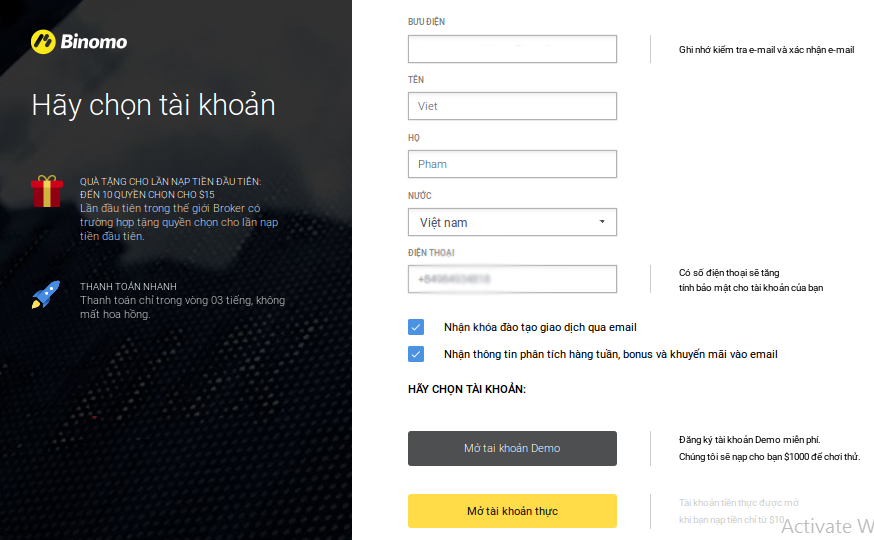Viewport: 874px width, 540px height.
Task: Click the THANH TOÁN NHANH text block
Action: [182, 300]
